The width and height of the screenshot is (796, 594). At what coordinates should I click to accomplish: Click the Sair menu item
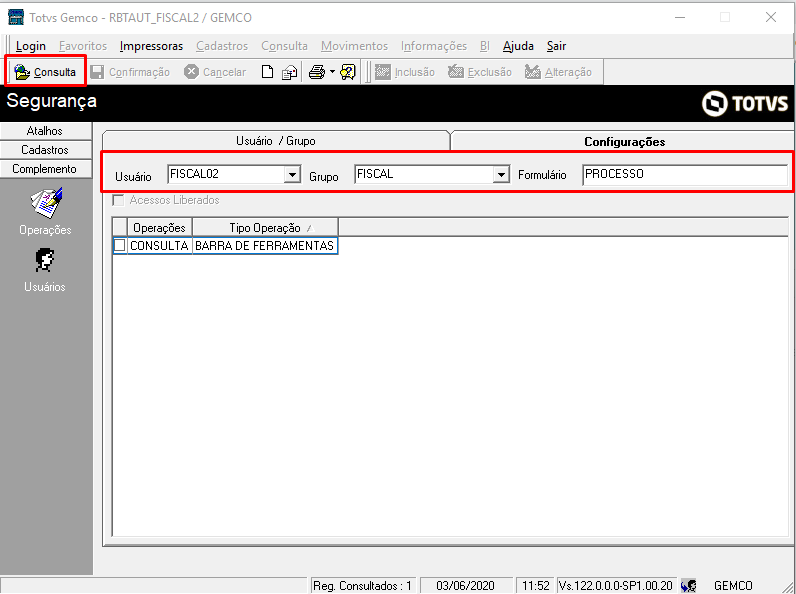tap(556, 46)
